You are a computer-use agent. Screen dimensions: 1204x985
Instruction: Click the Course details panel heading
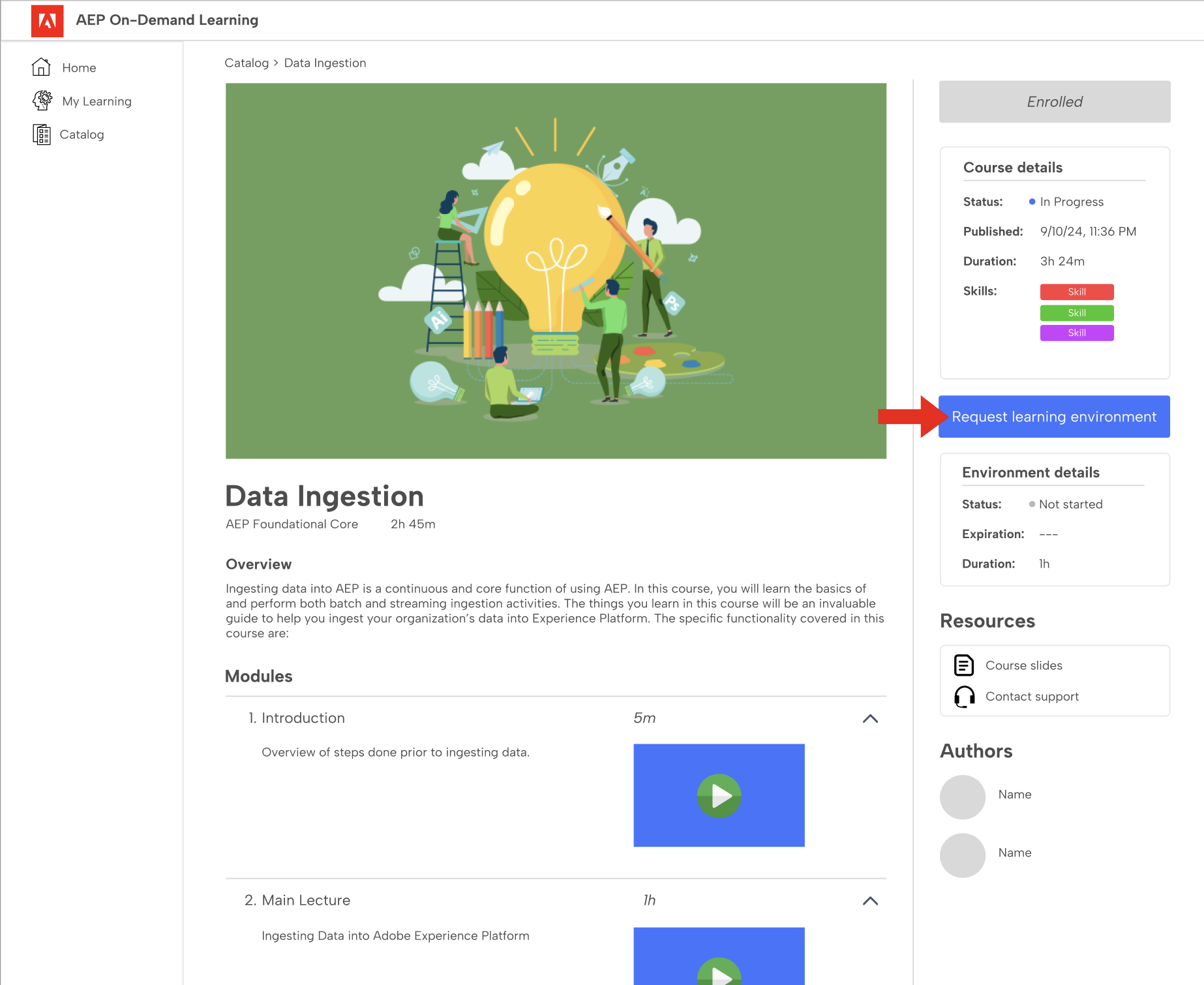click(x=1012, y=168)
